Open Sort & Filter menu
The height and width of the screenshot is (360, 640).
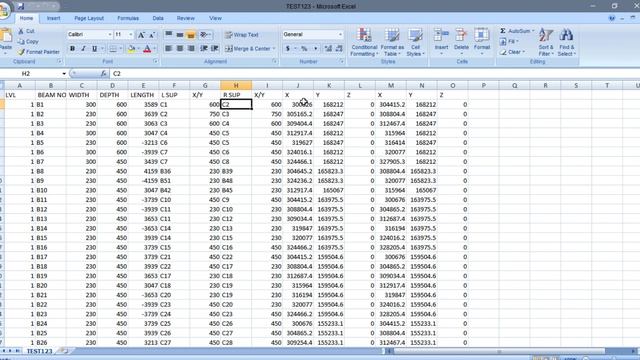point(546,42)
